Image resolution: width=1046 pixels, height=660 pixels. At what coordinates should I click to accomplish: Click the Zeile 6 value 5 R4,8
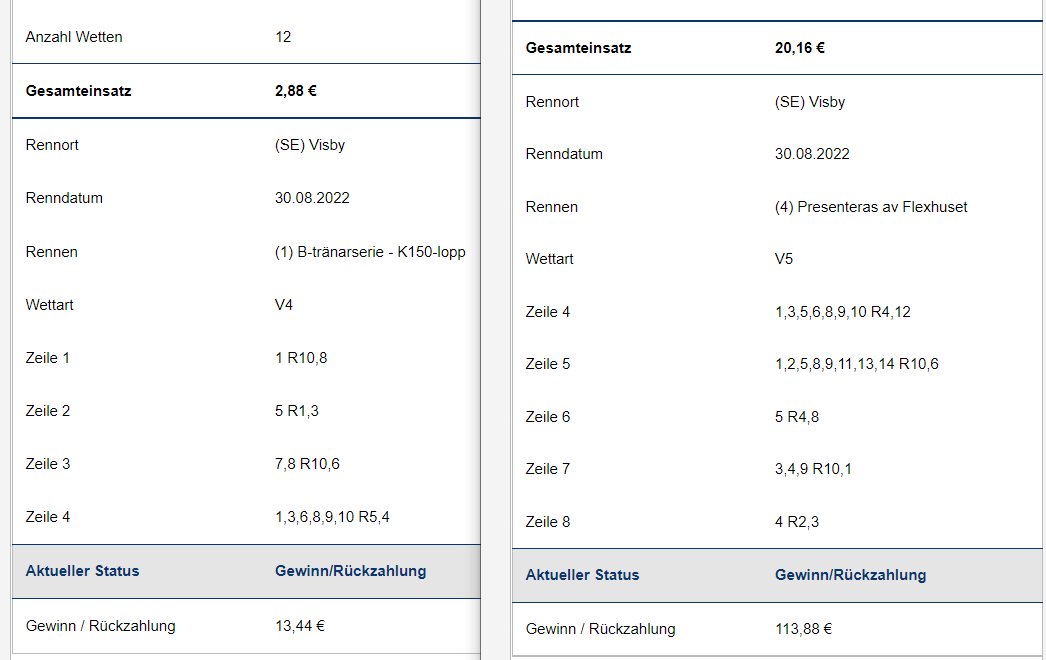point(797,417)
